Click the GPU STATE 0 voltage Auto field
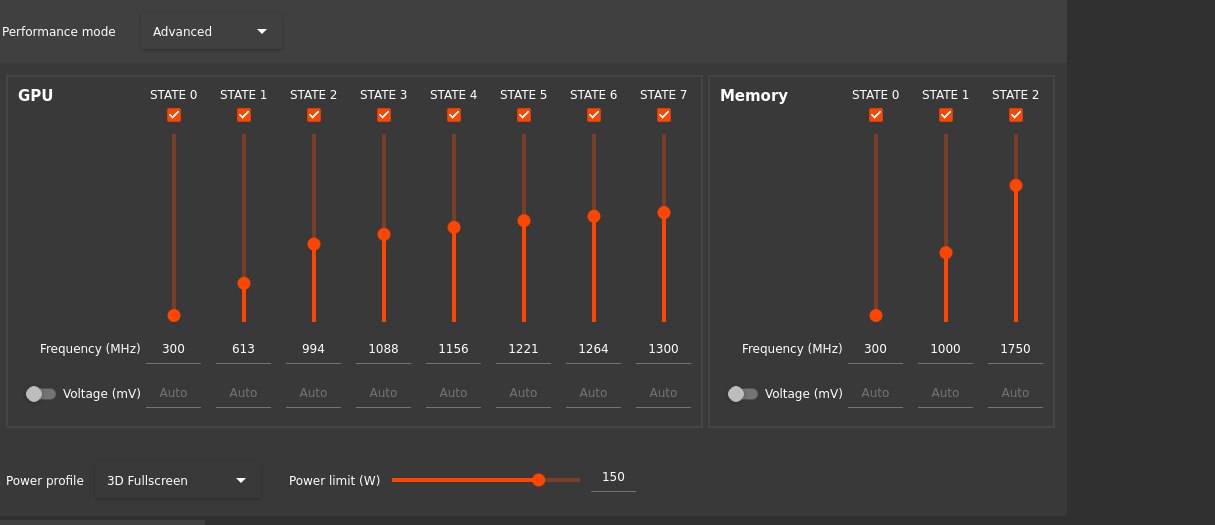This screenshot has width=1215, height=525. pyautogui.click(x=174, y=394)
